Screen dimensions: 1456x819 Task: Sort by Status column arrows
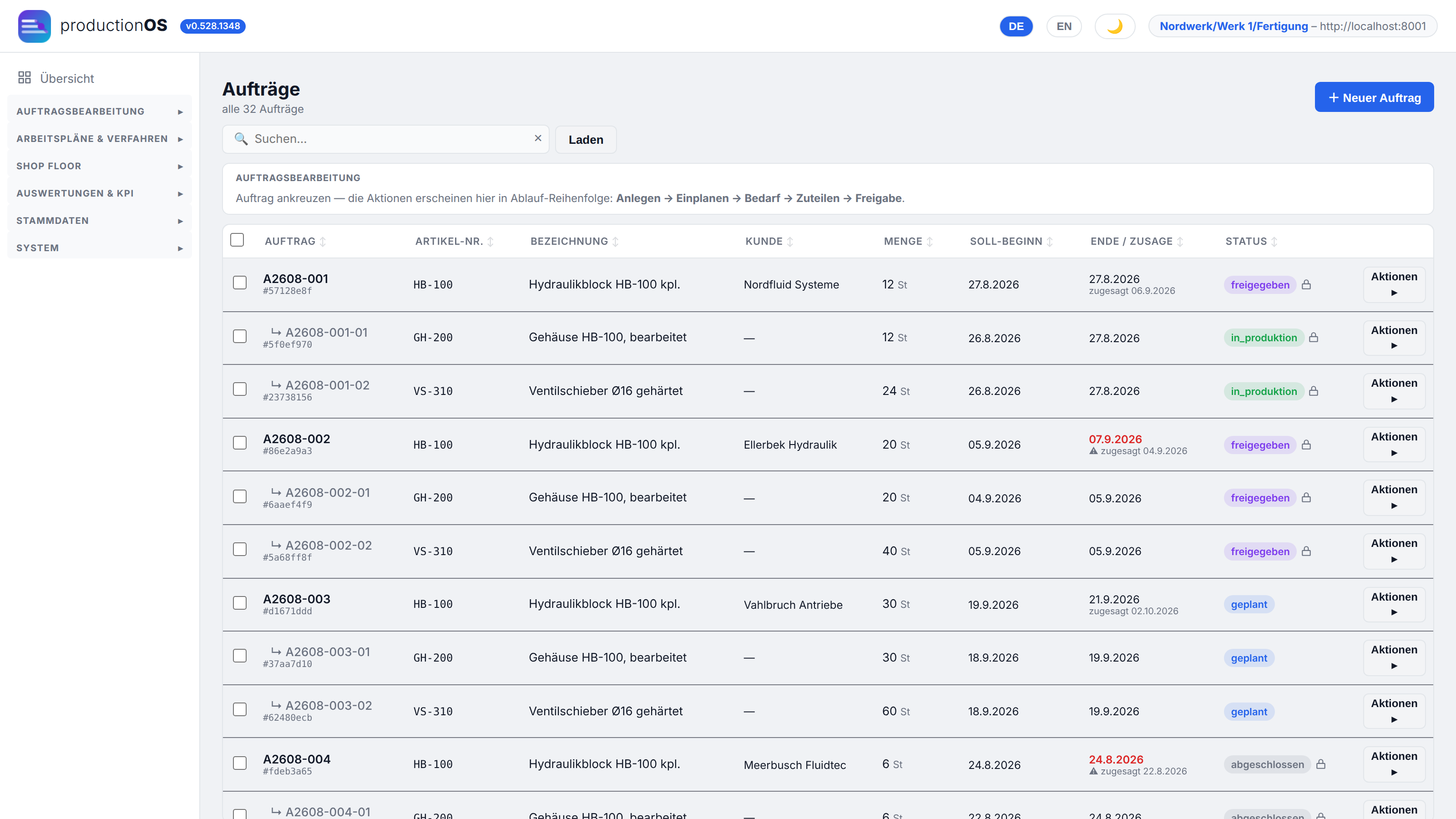tap(1274, 242)
